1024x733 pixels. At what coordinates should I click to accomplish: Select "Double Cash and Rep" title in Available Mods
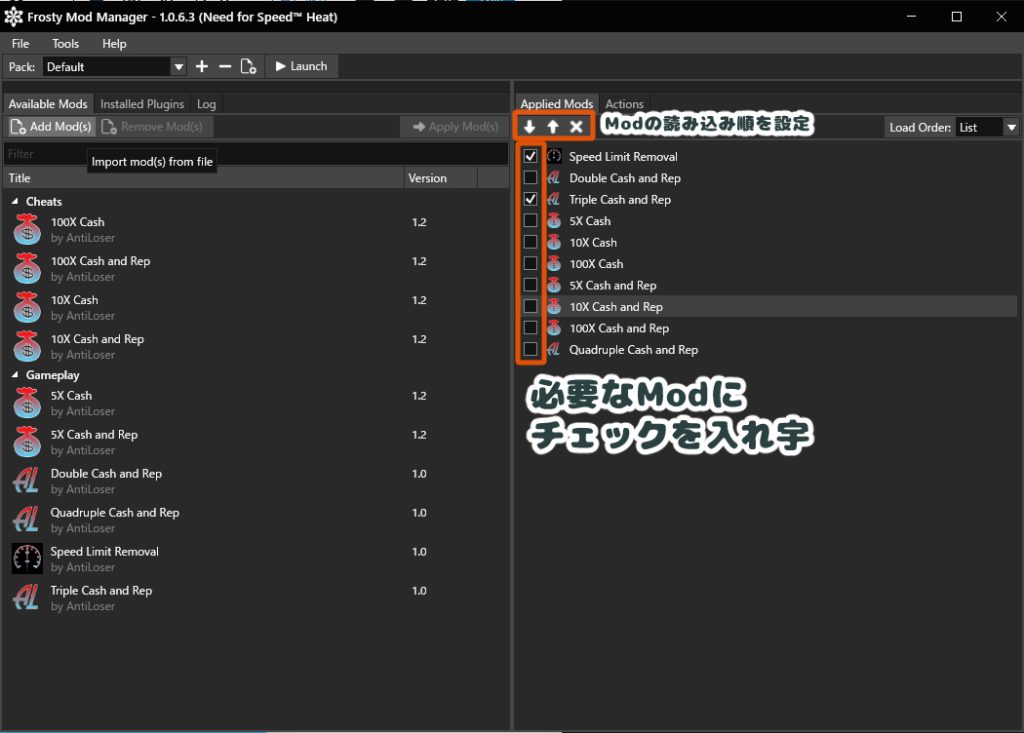tap(106, 474)
